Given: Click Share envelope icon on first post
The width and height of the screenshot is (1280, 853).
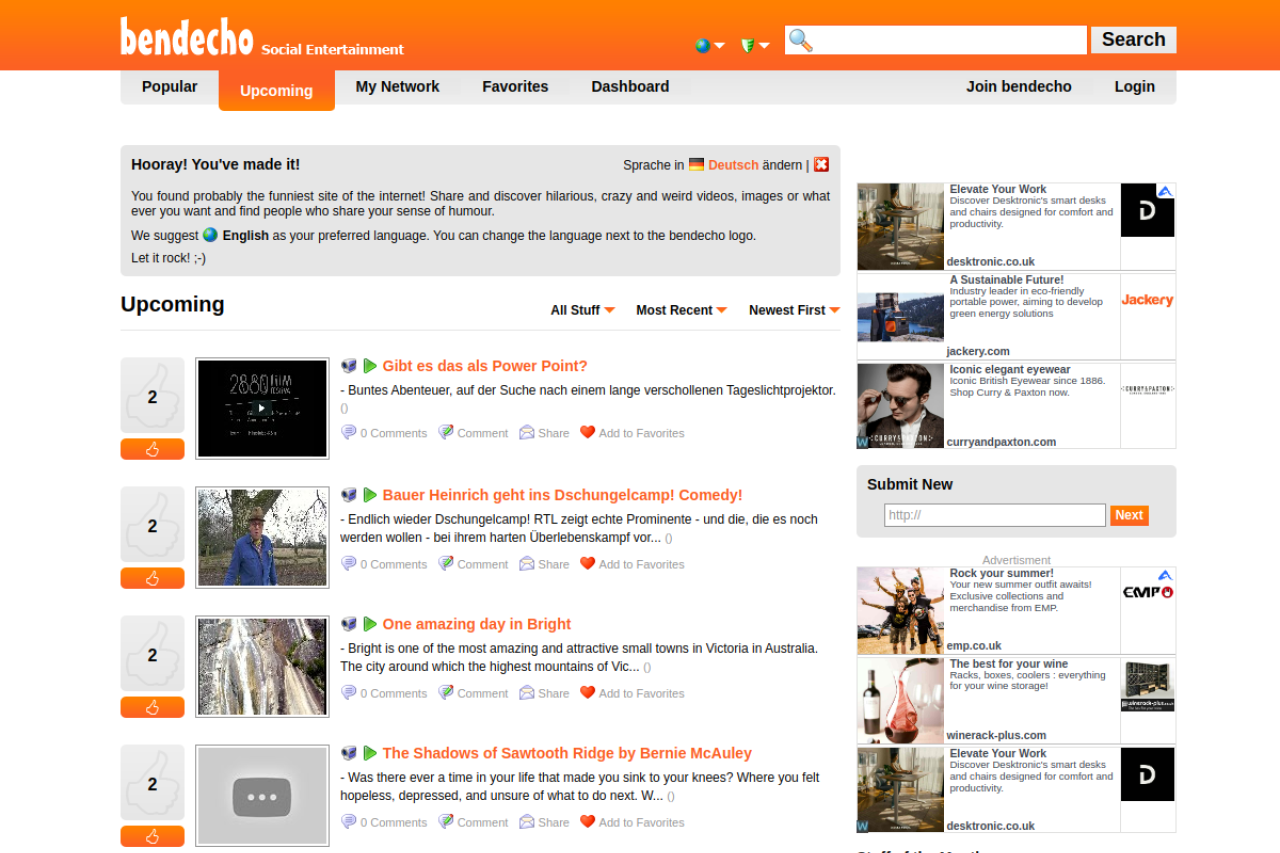Looking at the screenshot, I should tap(527, 432).
